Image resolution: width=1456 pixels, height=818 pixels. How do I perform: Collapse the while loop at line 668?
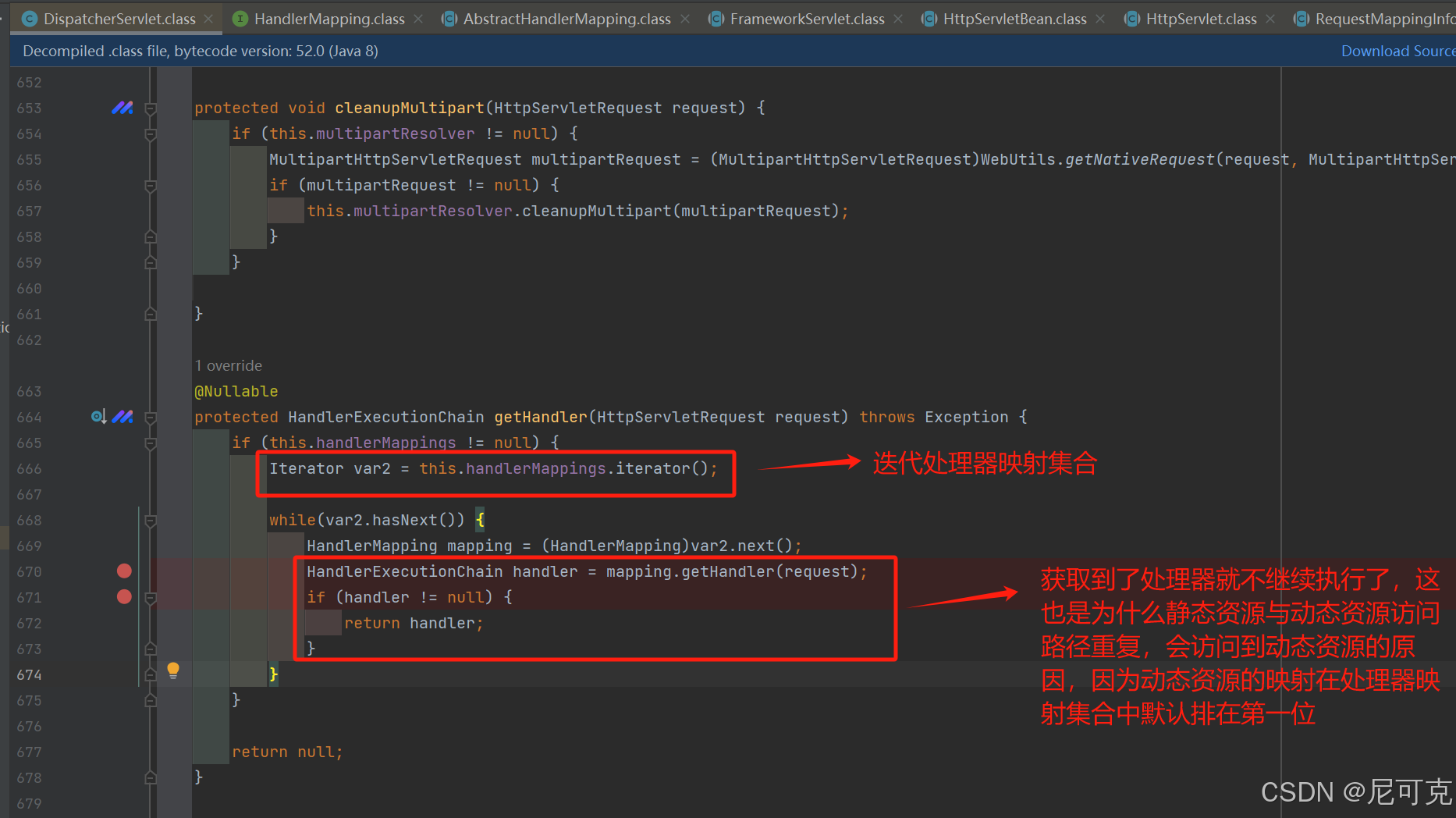151,521
